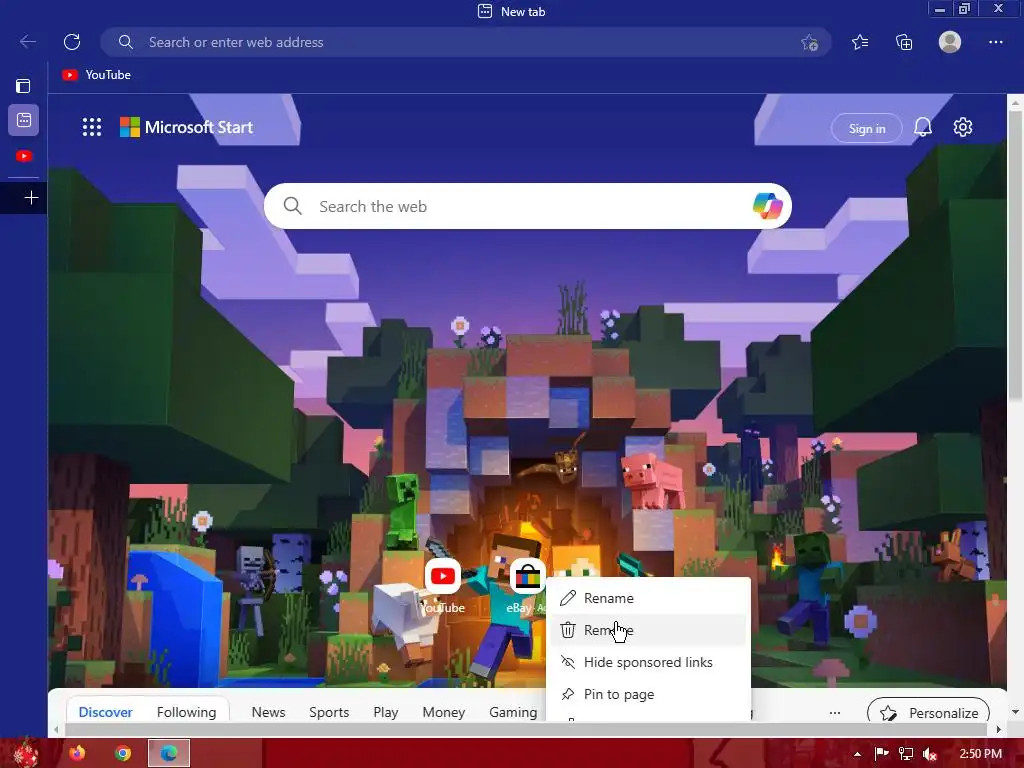Click the Sign in button
The image size is (1024, 768).
(x=867, y=129)
